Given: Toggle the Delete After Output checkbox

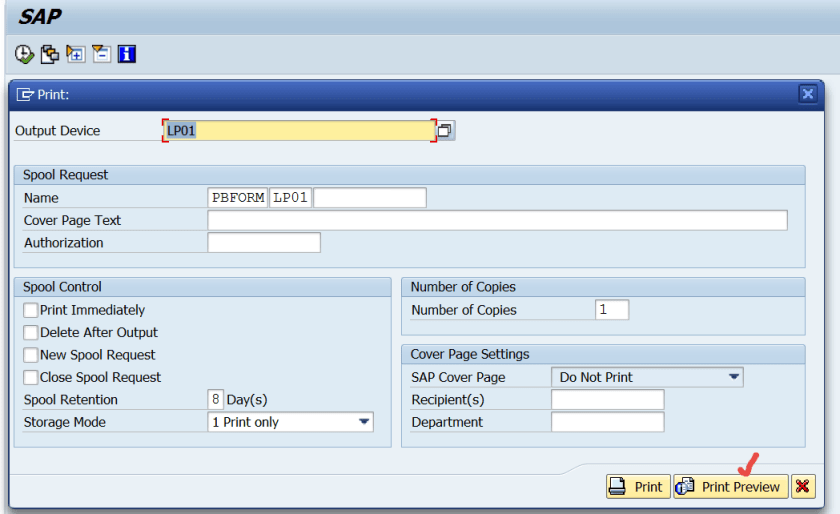Looking at the screenshot, I should point(31,333).
